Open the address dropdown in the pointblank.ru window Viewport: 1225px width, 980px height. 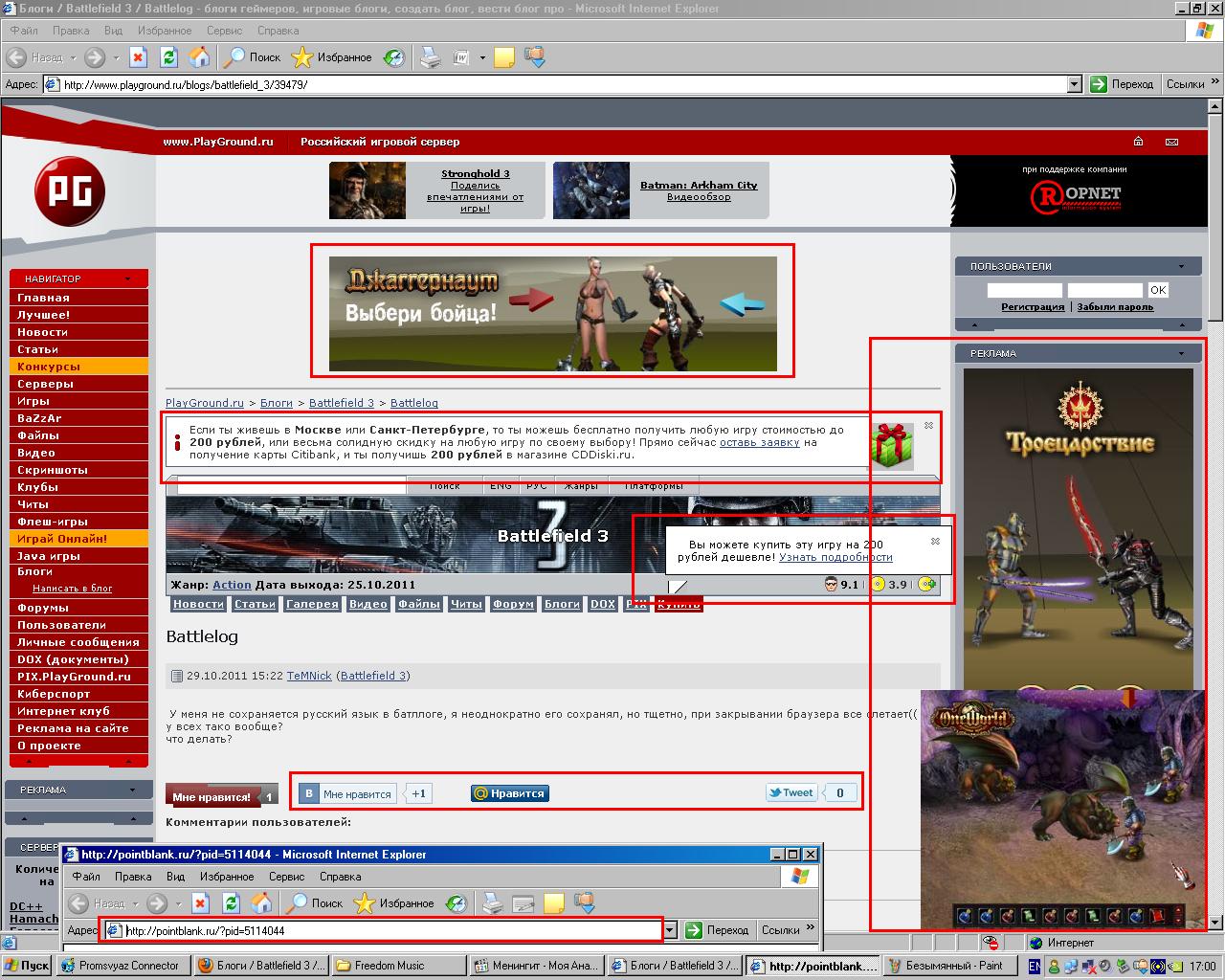(670, 929)
